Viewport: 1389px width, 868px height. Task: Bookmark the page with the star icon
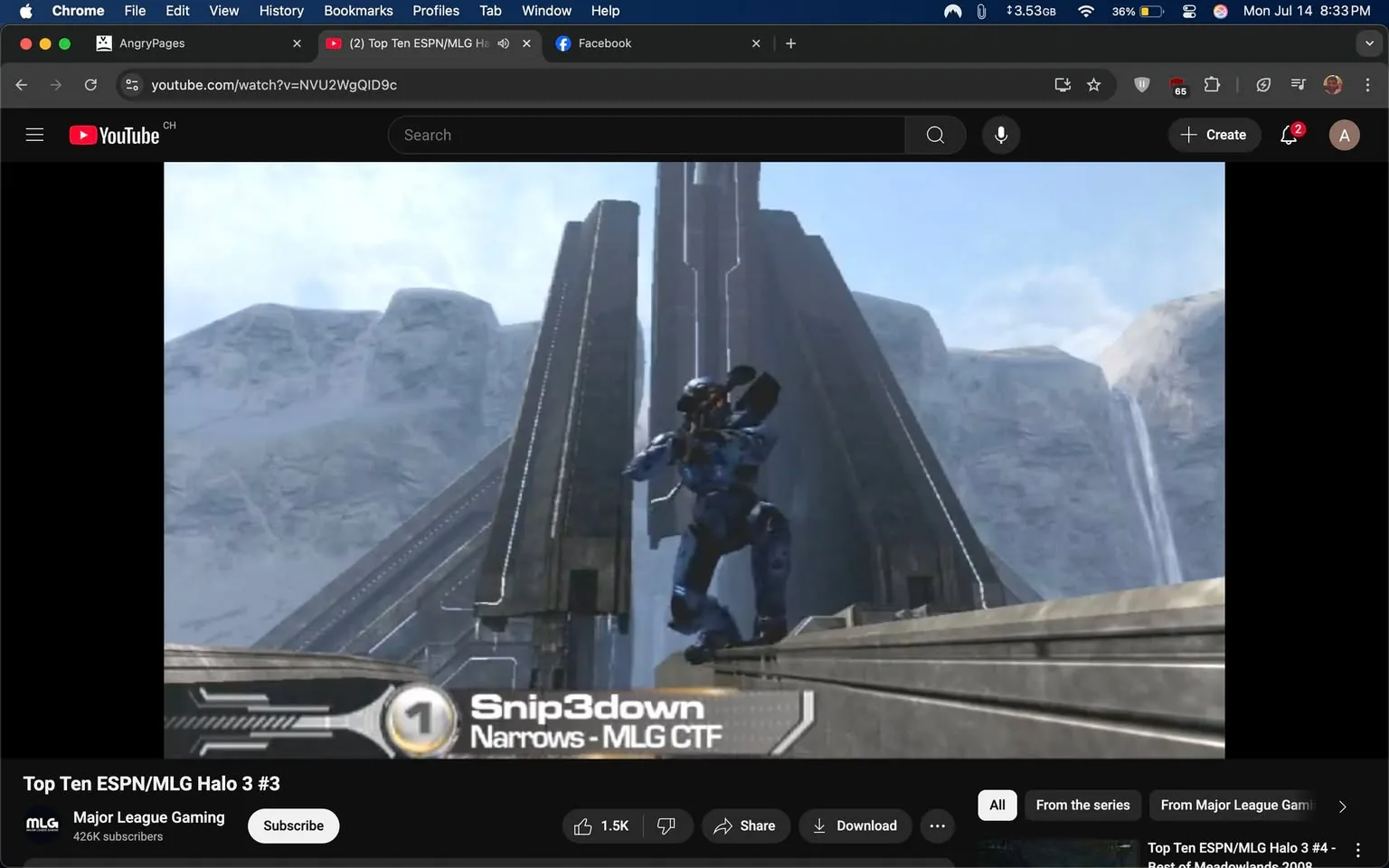pyautogui.click(x=1094, y=84)
